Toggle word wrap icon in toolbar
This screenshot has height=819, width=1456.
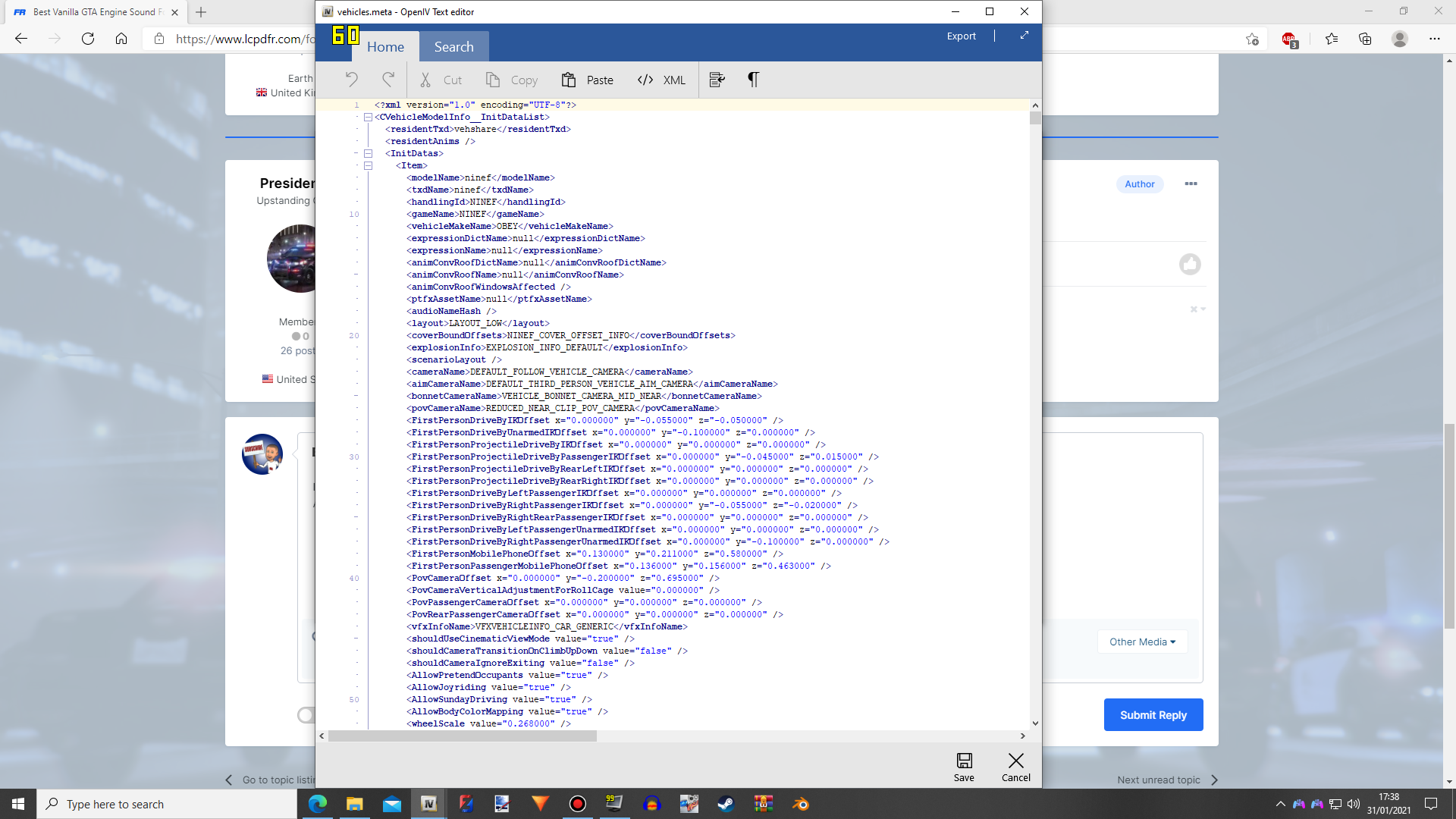pos(717,80)
